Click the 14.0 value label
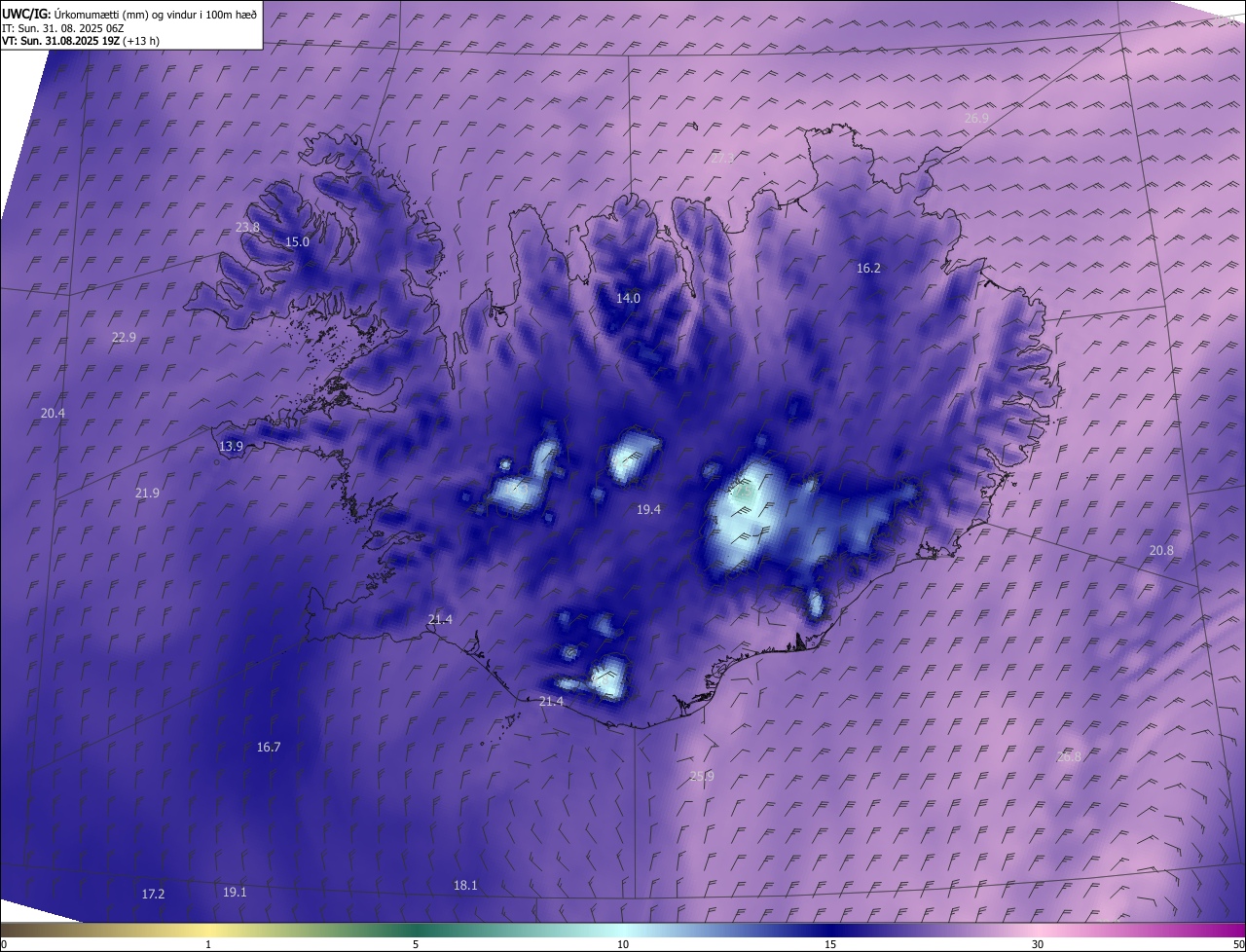Viewport: 1246px width, 952px height. (628, 298)
